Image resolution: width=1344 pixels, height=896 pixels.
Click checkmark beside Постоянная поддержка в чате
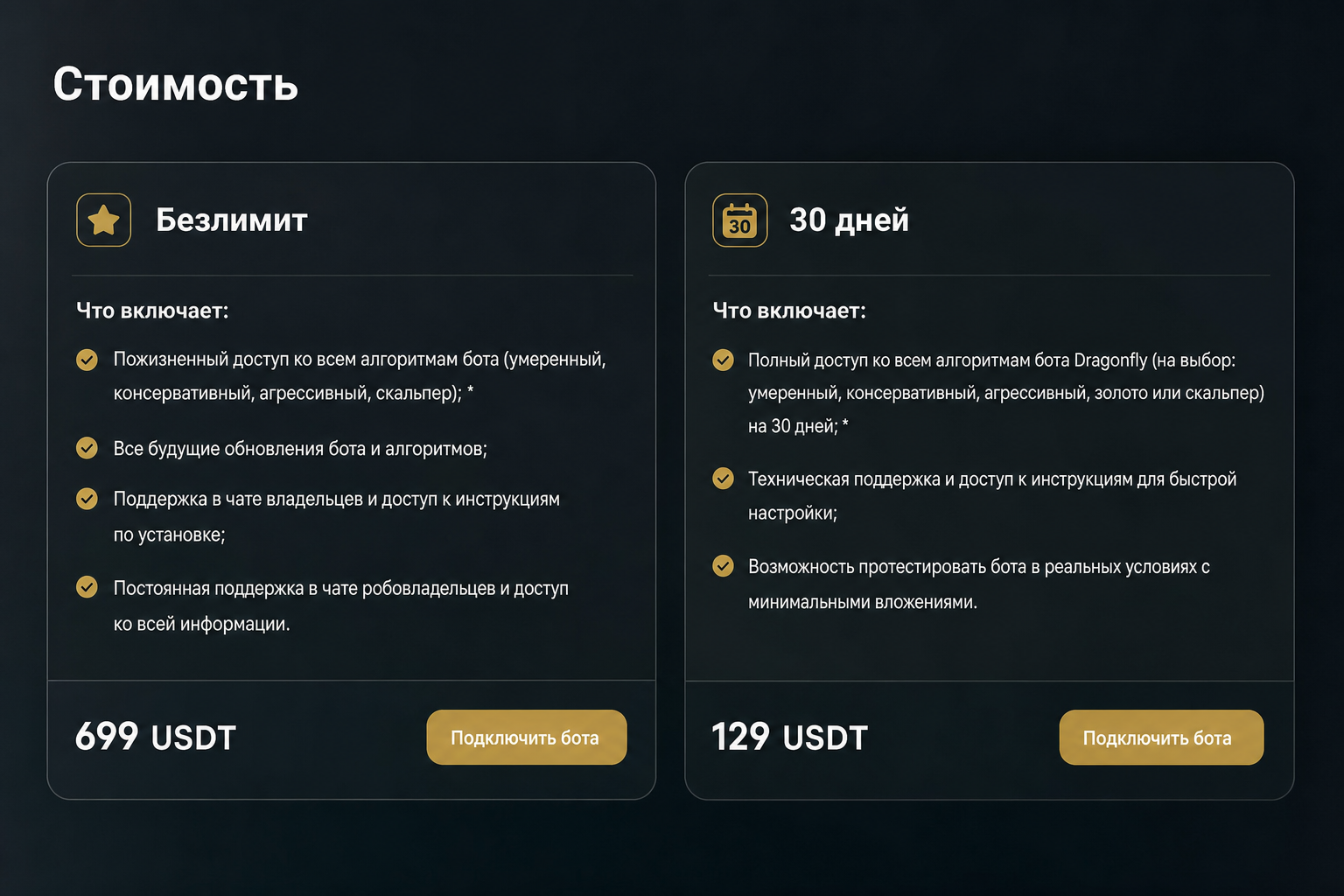point(87,586)
